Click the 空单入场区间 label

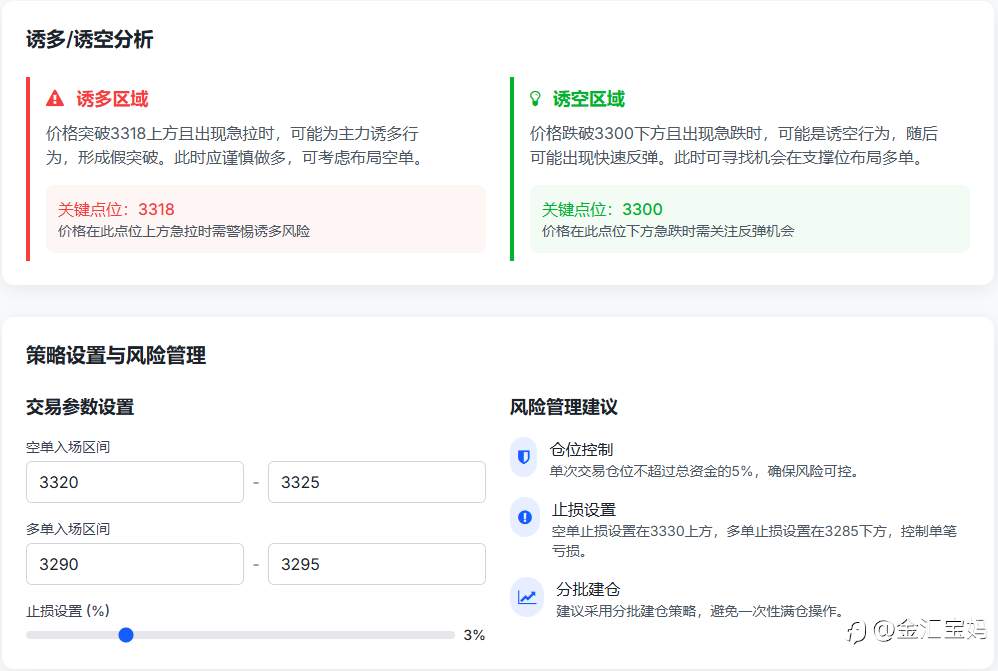click(x=68, y=448)
